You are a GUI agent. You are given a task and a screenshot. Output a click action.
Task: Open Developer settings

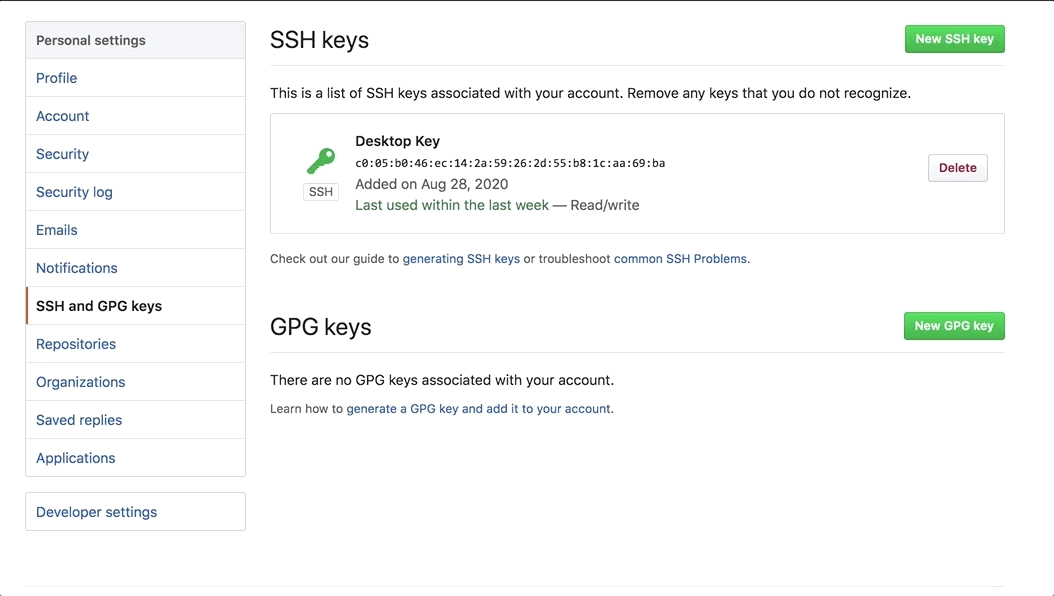pos(97,512)
